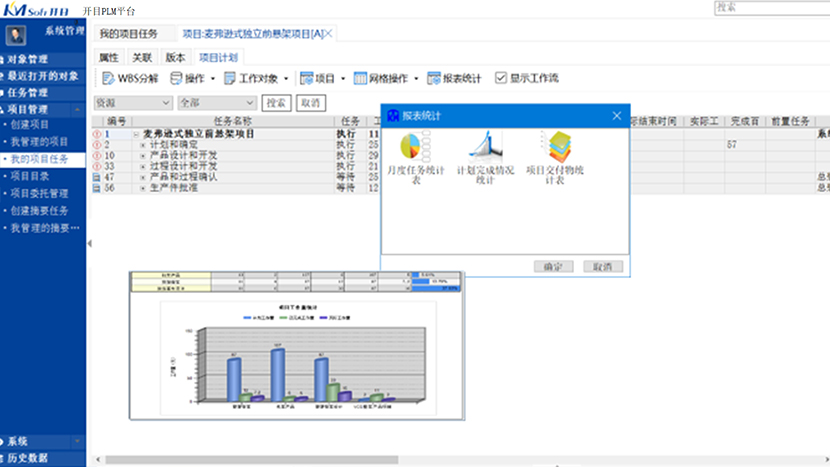
Task: Switch to the 属性 tab
Action: pyautogui.click(x=109, y=57)
